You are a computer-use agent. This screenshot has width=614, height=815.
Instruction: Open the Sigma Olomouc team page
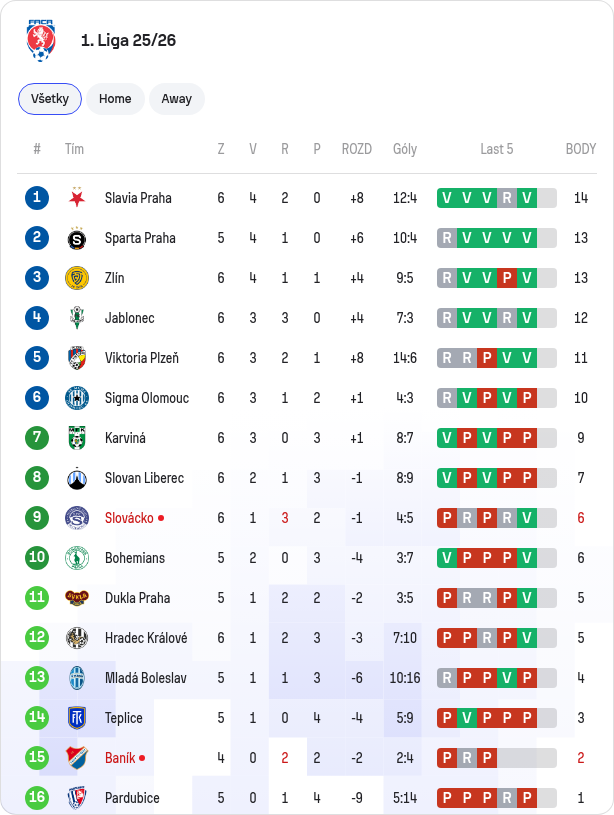point(147,398)
